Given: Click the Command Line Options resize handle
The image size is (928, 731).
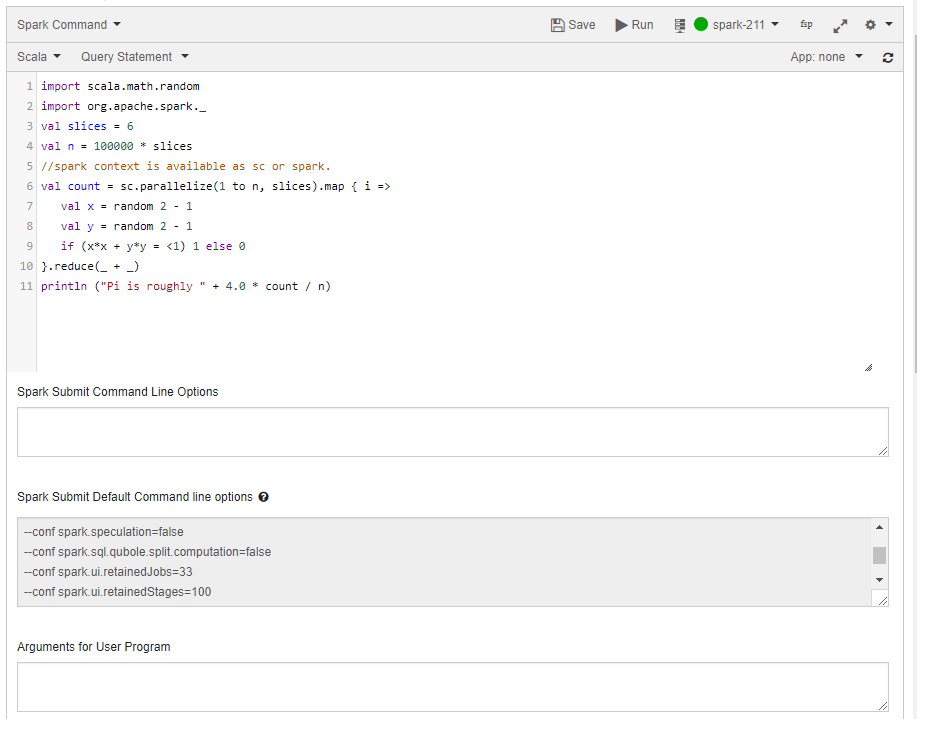Looking at the screenshot, I should [x=883, y=451].
